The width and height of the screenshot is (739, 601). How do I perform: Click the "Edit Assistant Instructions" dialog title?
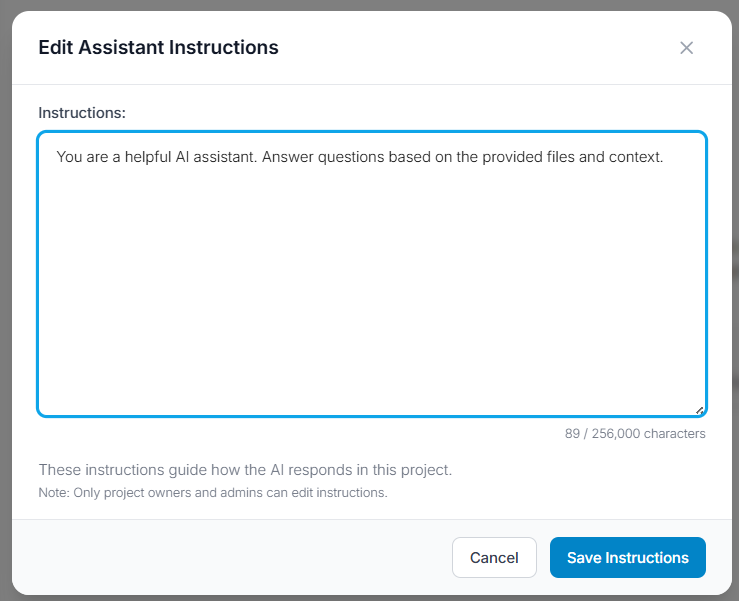(x=158, y=48)
